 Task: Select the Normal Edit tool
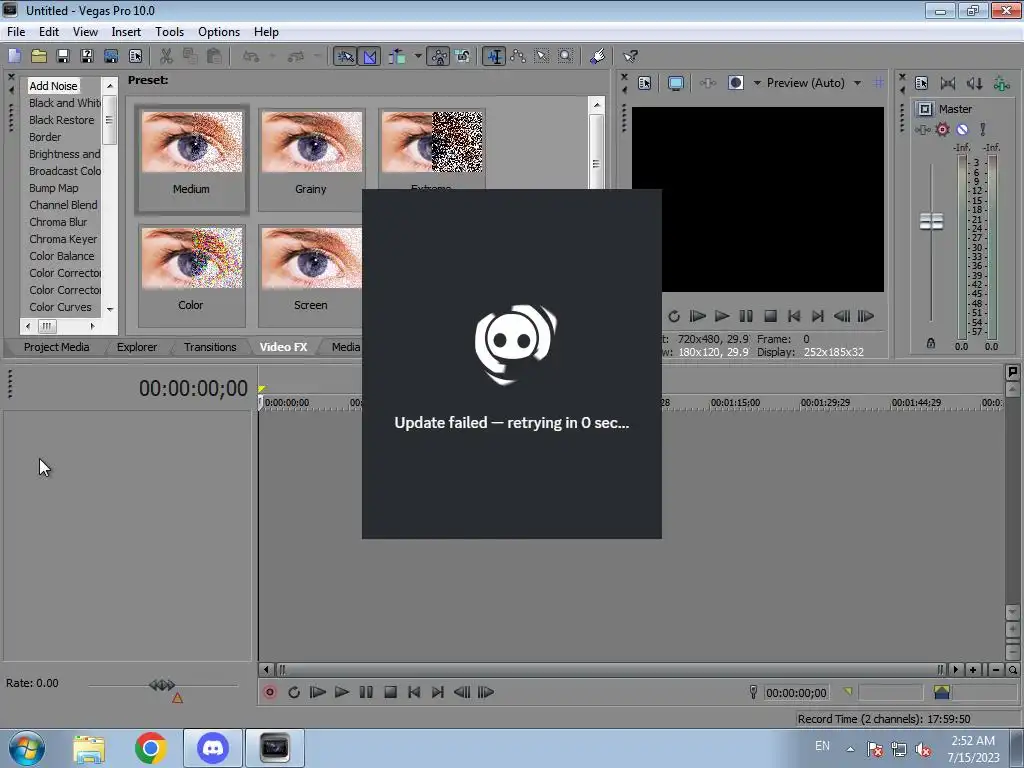494,56
